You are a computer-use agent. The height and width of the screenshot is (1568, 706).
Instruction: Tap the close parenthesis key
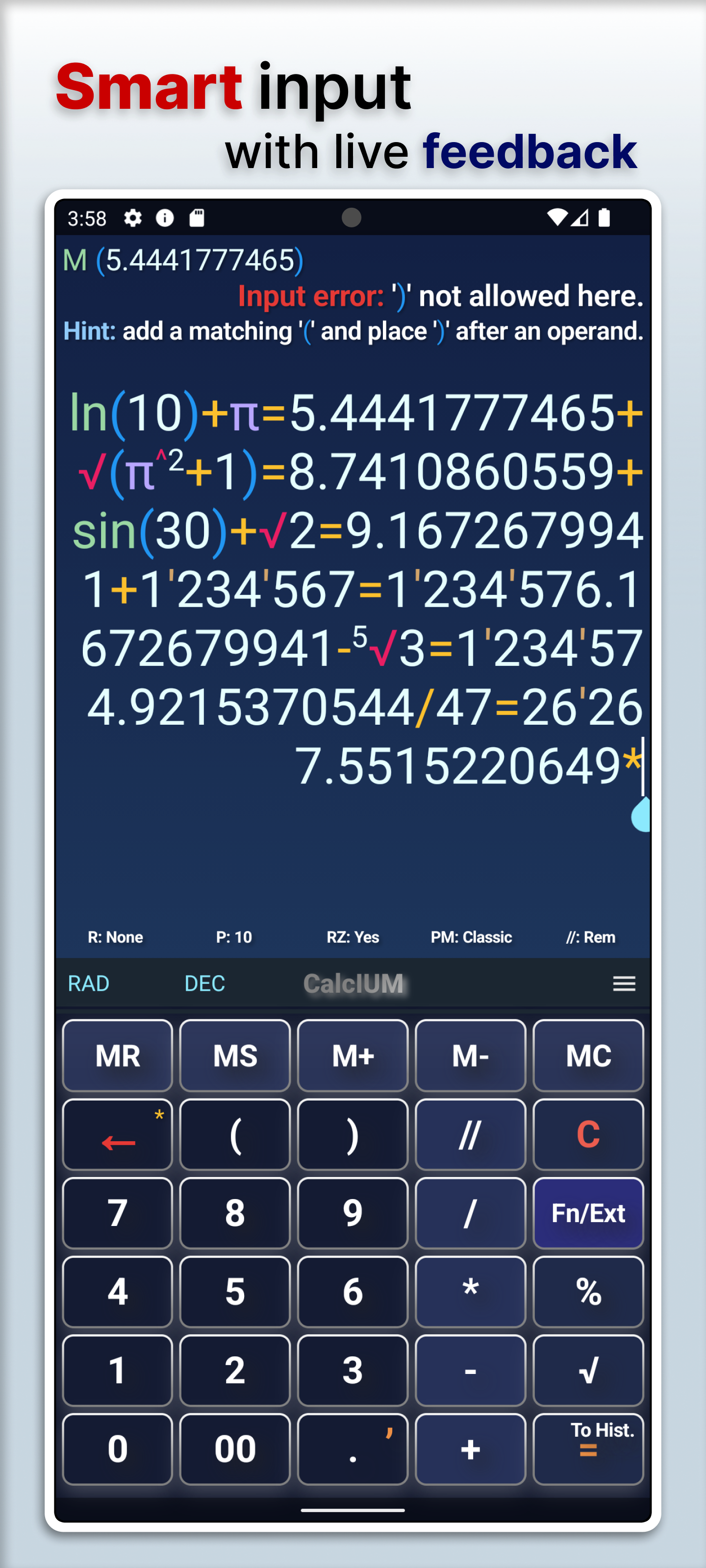pyautogui.click(x=353, y=1134)
